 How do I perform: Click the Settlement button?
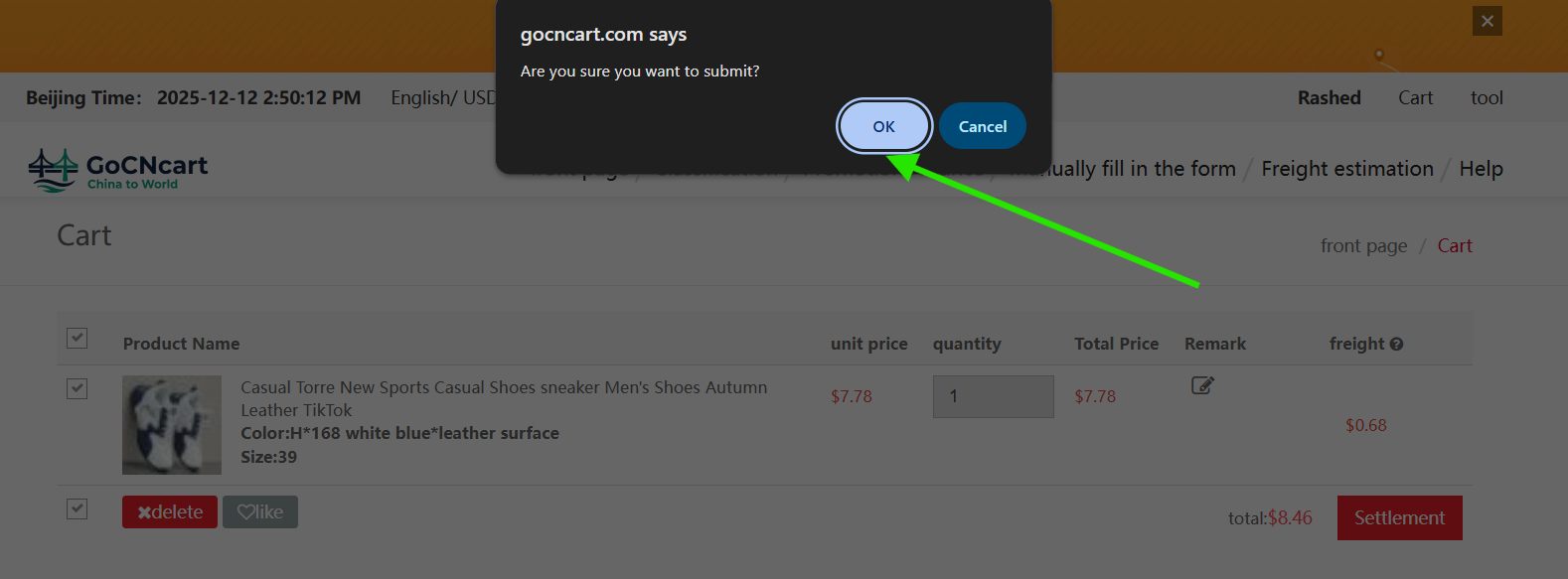coord(1399,517)
